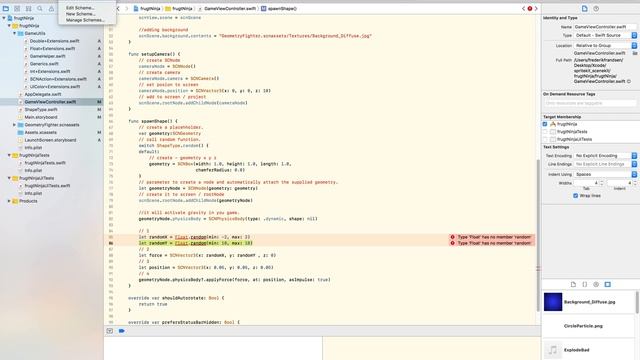640x360 pixels.
Task: Enable frugtNinjaUITests target membership checkbox
Action: click(x=545, y=139)
